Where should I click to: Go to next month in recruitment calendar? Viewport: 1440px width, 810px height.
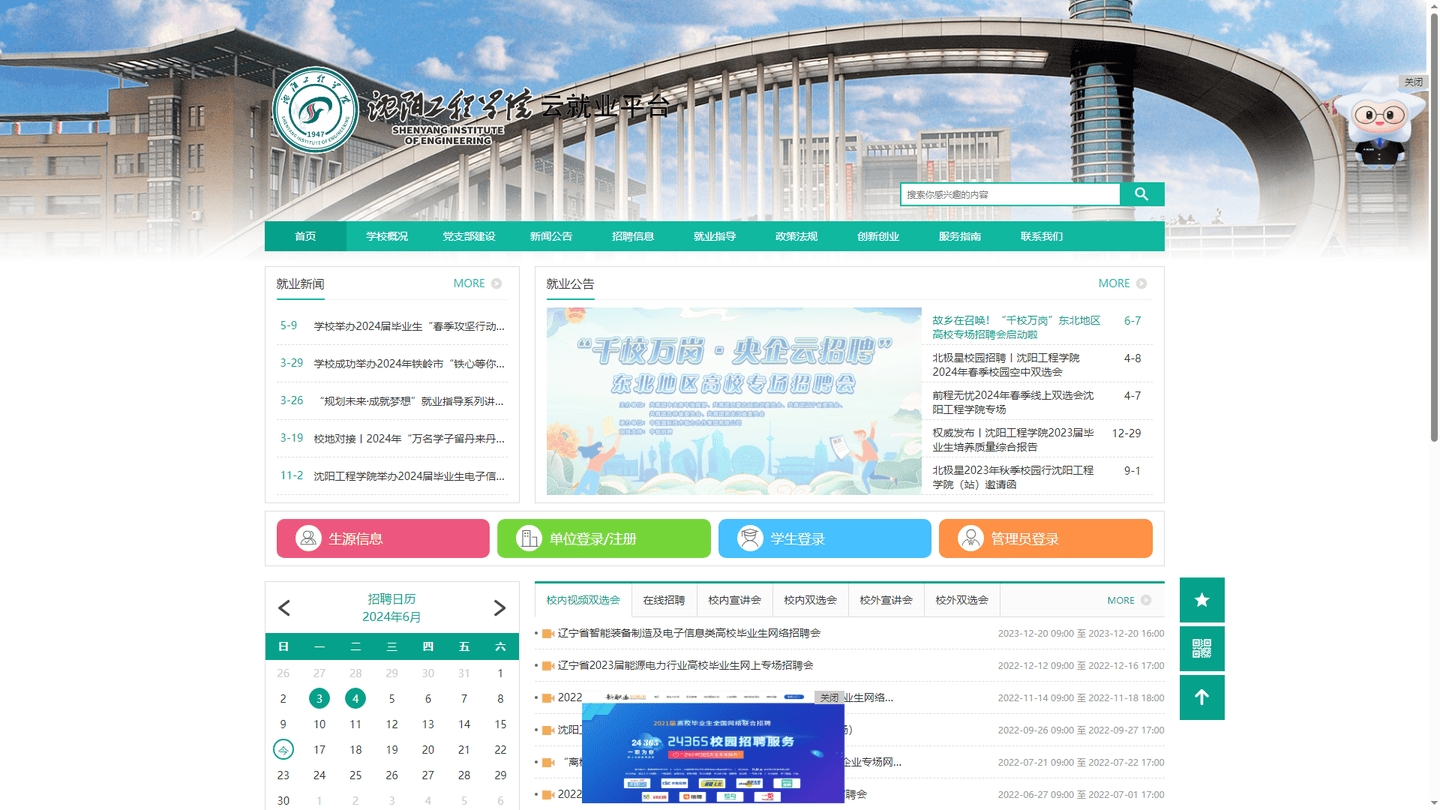tap(500, 608)
